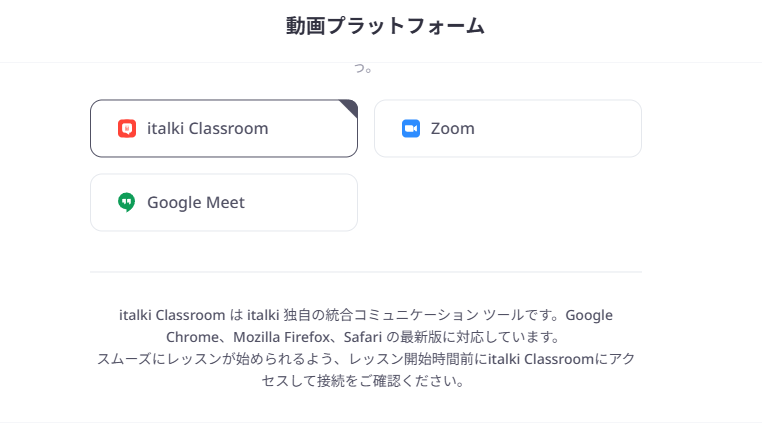Click the "Safari" word in the description
This screenshot has width=762, height=441.
(x=363, y=337)
